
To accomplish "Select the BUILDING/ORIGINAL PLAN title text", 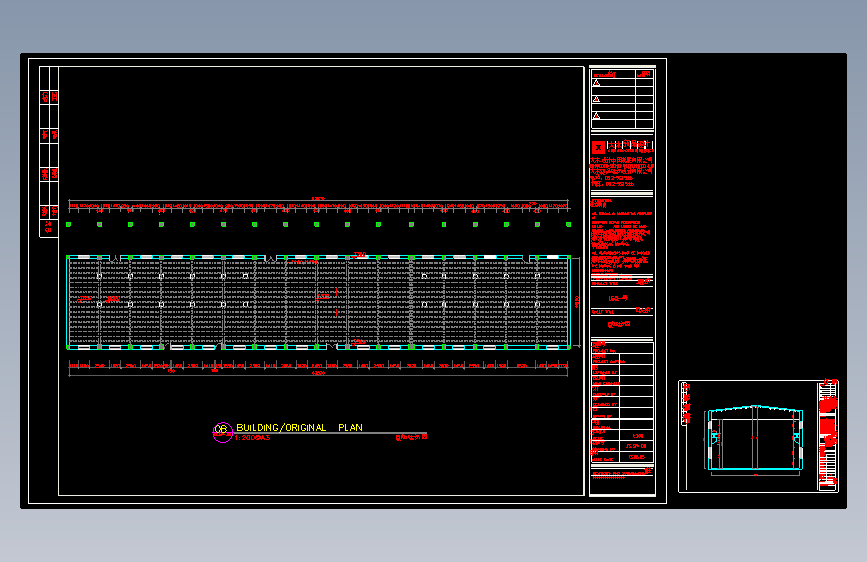I will [x=299, y=428].
